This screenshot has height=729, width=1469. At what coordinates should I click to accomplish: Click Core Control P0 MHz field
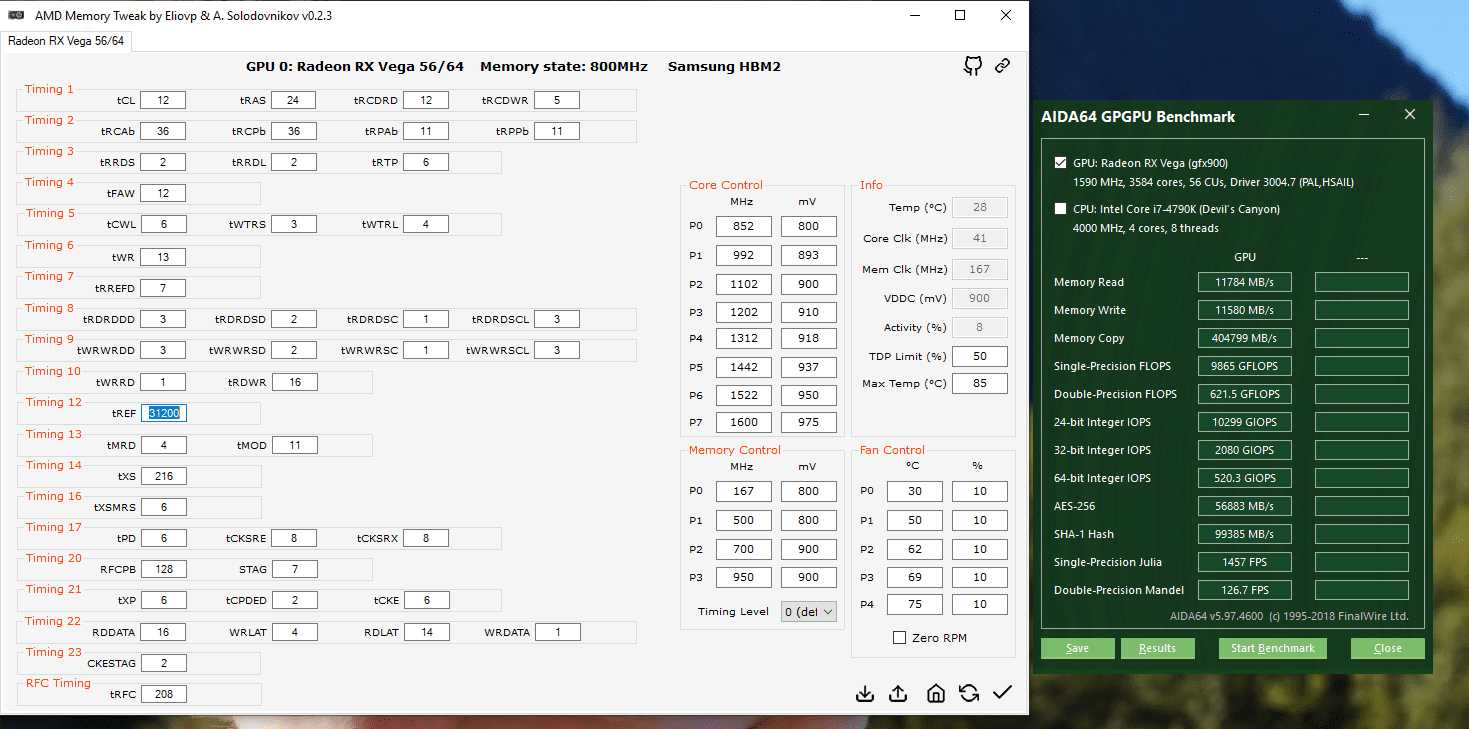click(743, 226)
